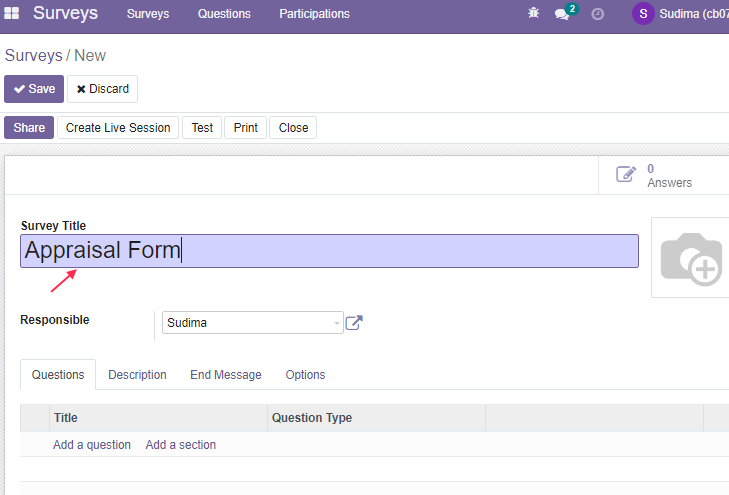Open the Participations menu
The image size is (729, 495).
pos(314,14)
